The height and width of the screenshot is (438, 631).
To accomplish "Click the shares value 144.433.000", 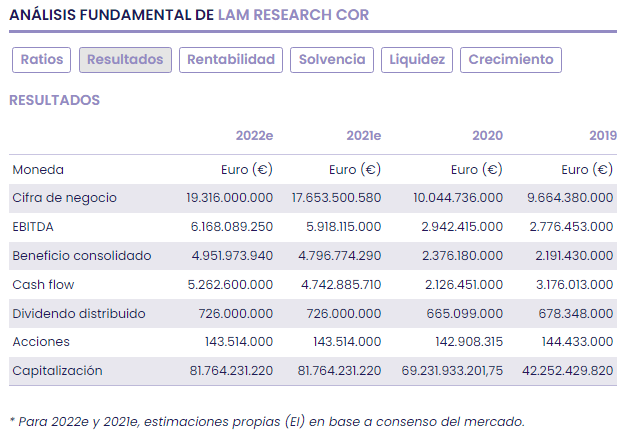I will (x=577, y=342).
